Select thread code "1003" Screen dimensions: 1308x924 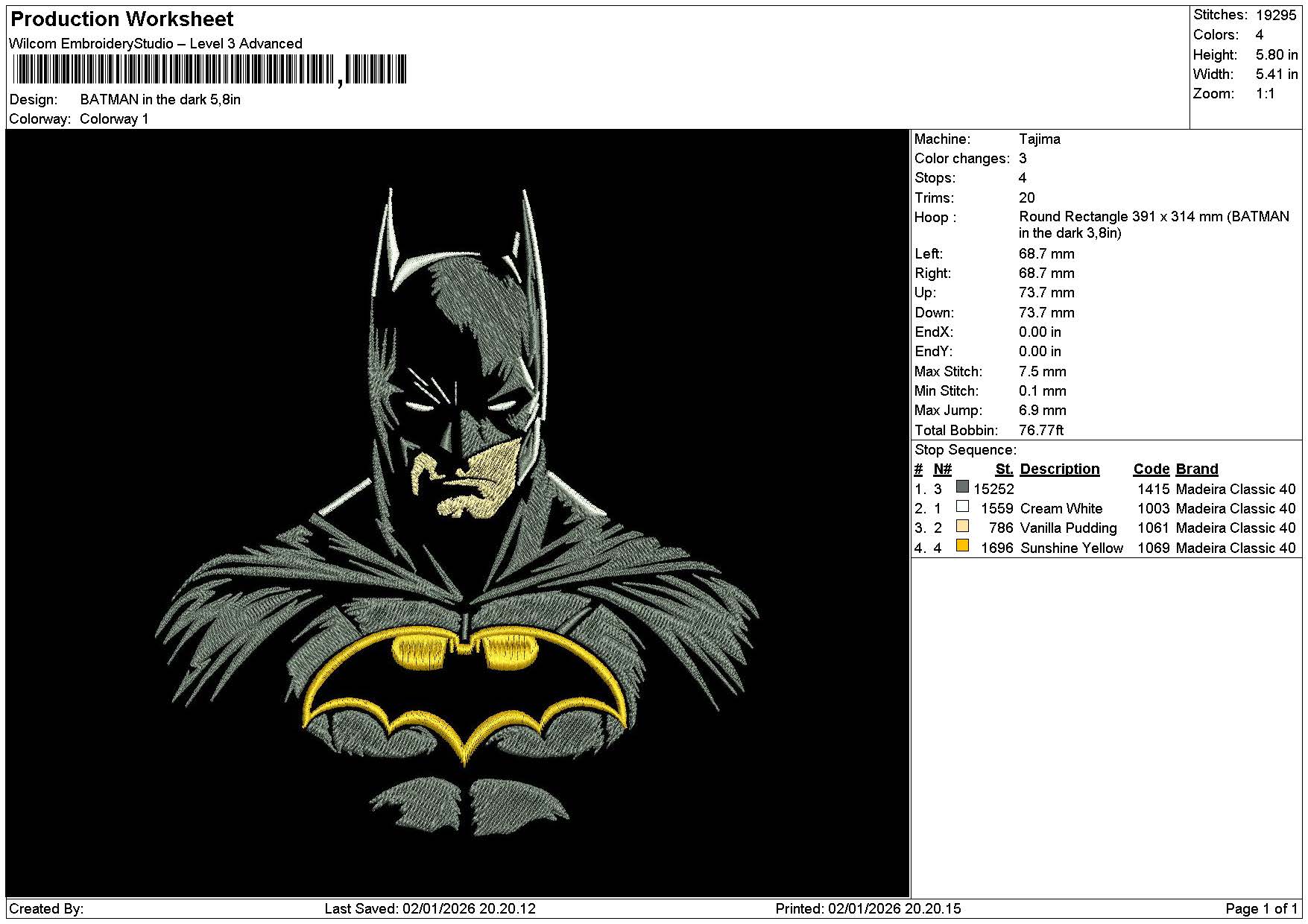pyautogui.click(x=1154, y=509)
